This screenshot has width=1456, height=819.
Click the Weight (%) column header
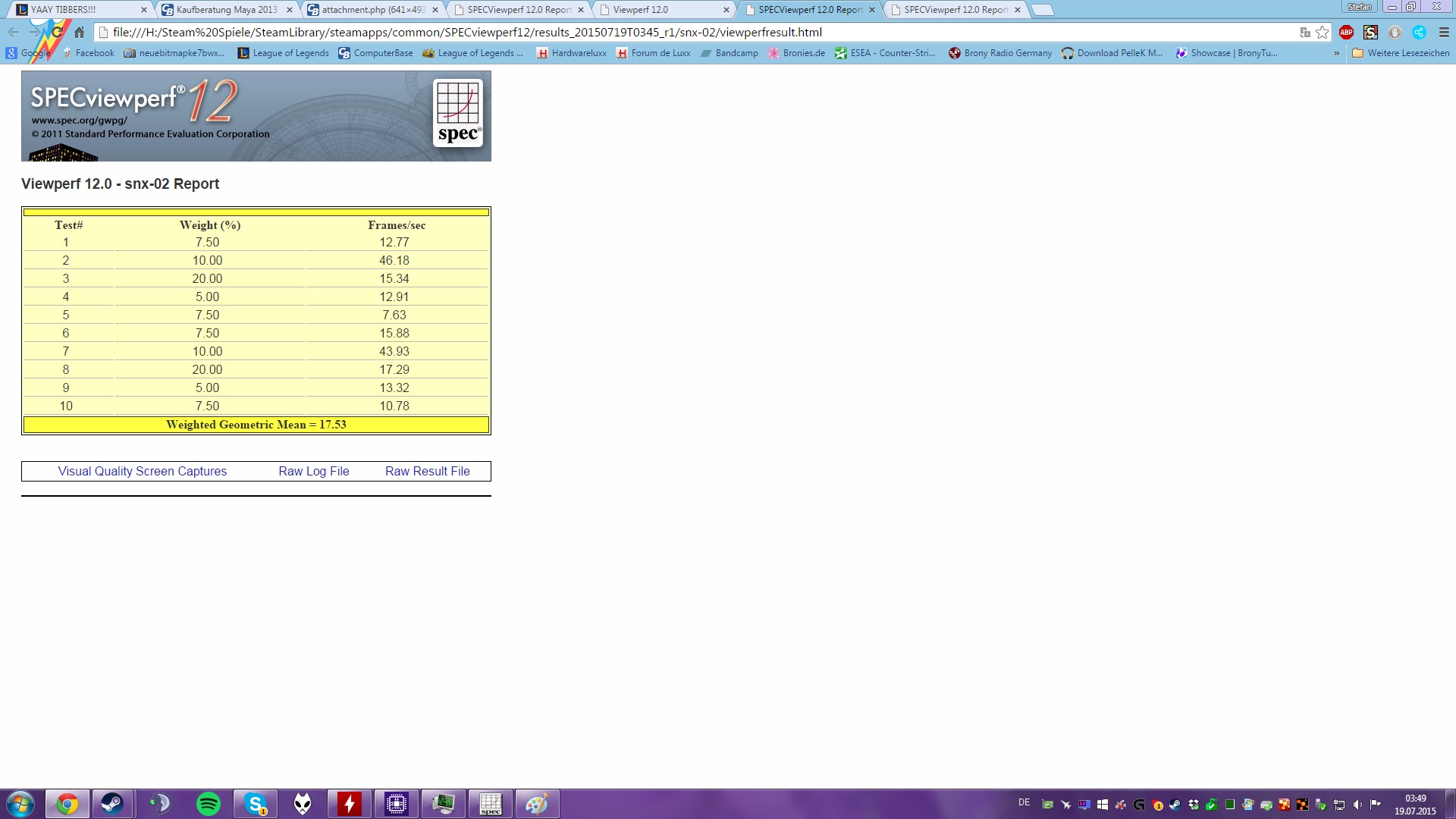(210, 225)
